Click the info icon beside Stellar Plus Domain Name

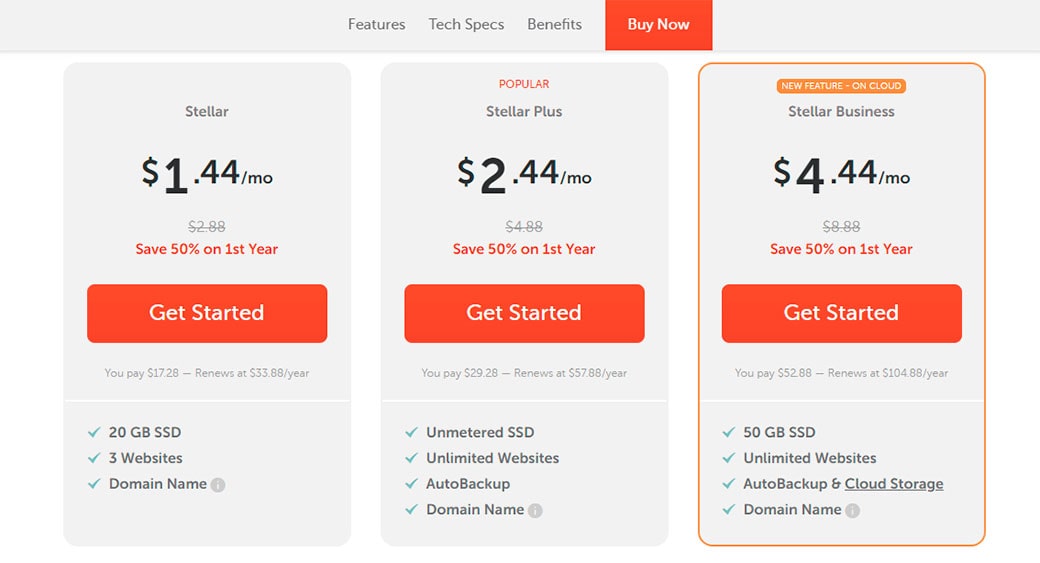coord(535,511)
